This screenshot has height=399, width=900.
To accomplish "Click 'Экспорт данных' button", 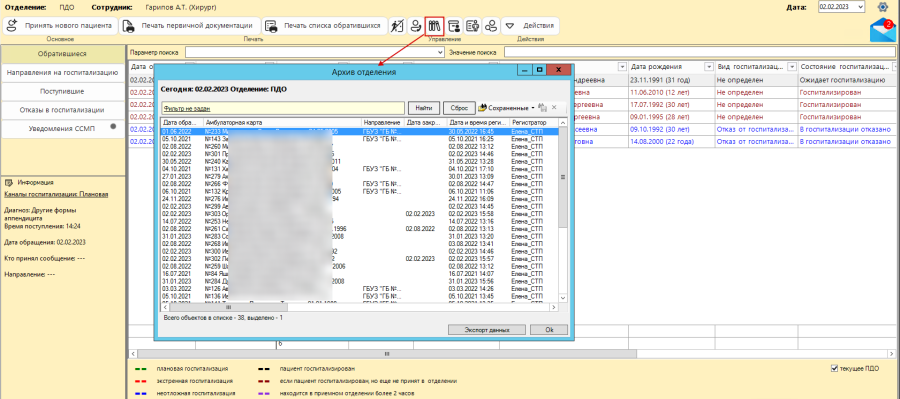I will (487, 330).
